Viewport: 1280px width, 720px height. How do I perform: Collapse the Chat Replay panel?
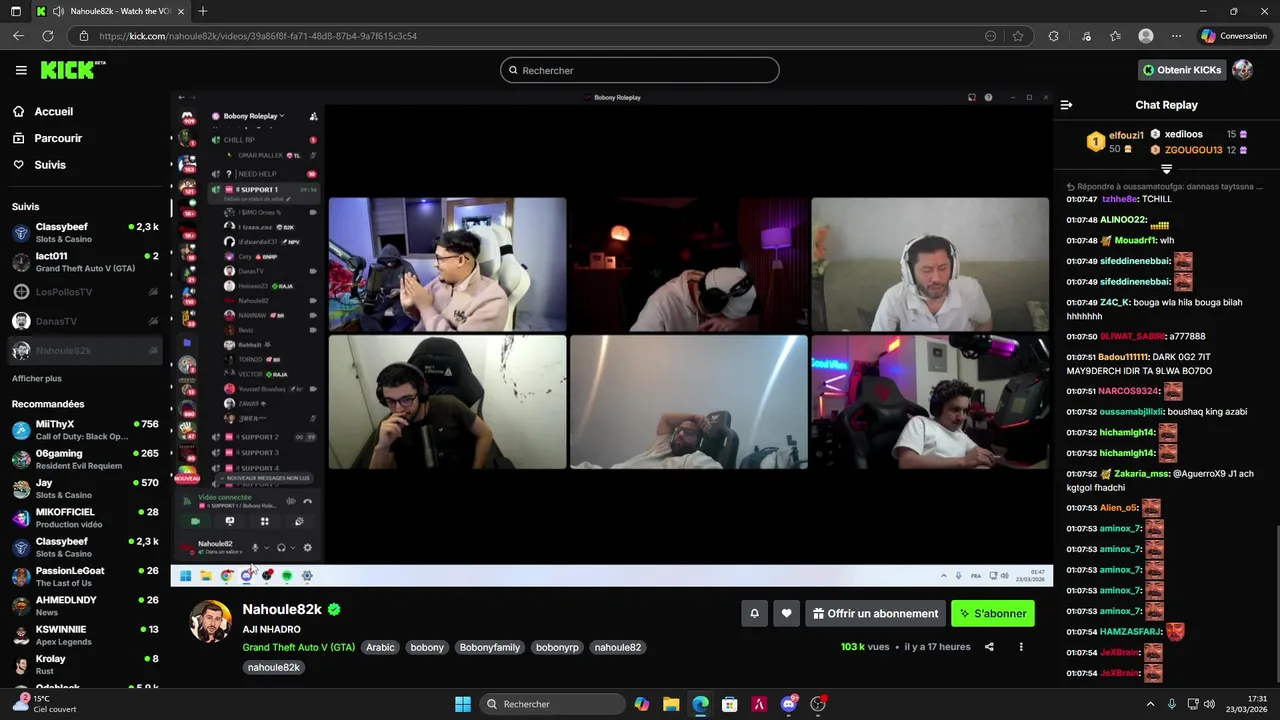(x=1066, y=105)
